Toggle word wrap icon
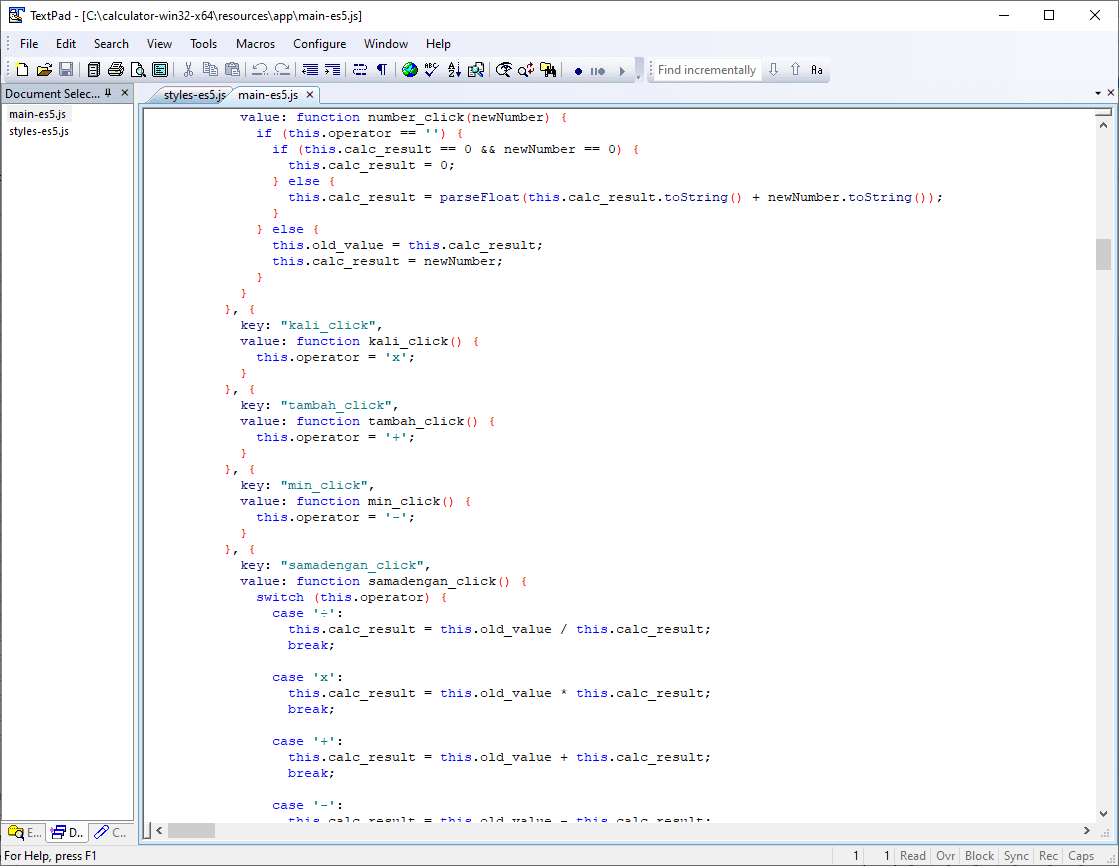The height and width of the screenshot is (866, 1119). [x=360, y=70]
